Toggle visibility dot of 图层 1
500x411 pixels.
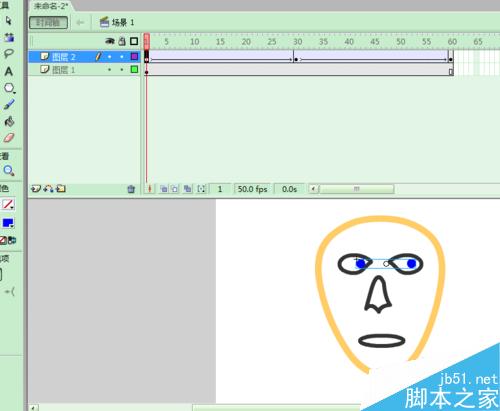point(110,70)
